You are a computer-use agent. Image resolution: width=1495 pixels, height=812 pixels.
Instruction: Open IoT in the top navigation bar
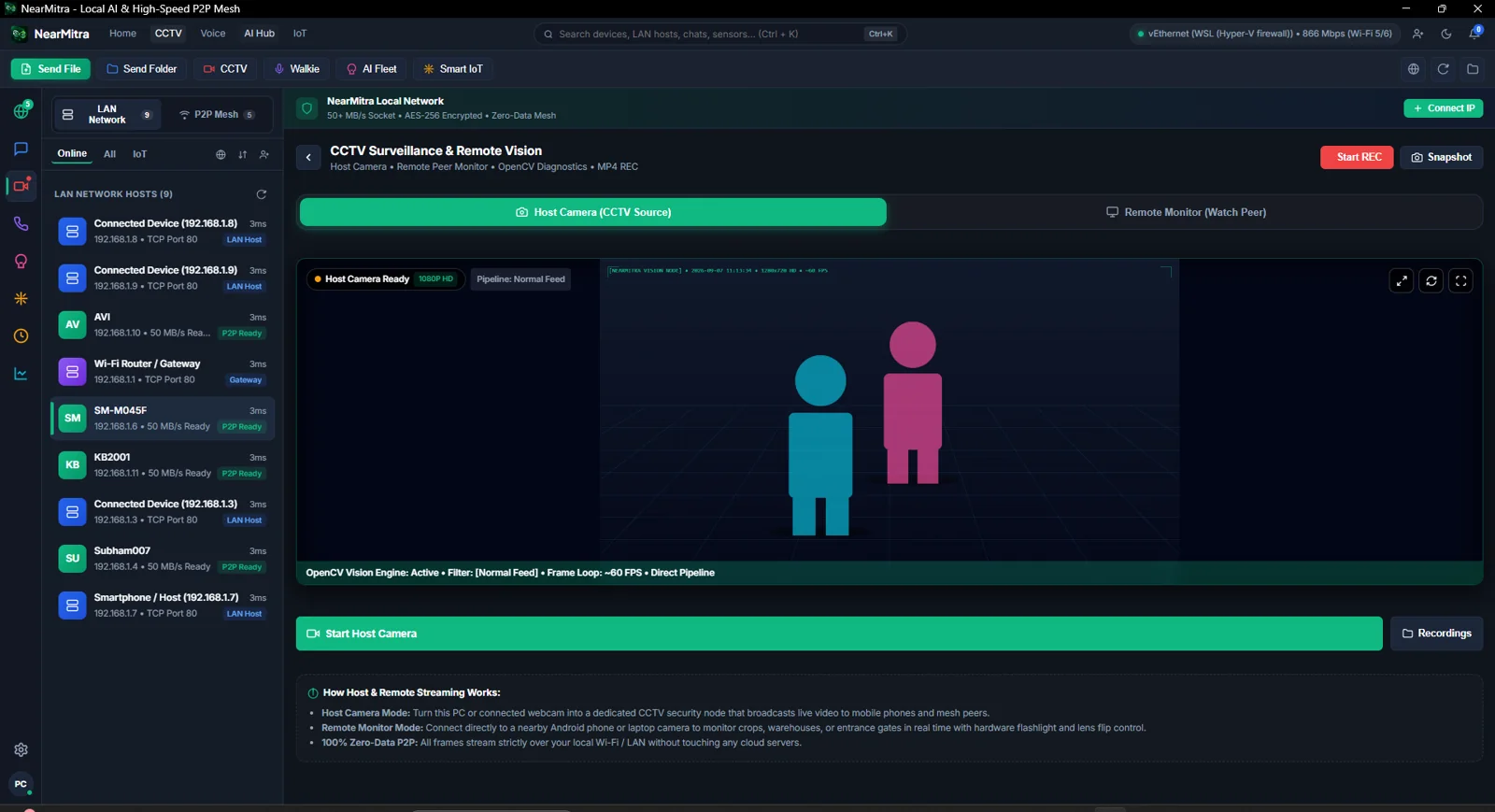(300, 34)
